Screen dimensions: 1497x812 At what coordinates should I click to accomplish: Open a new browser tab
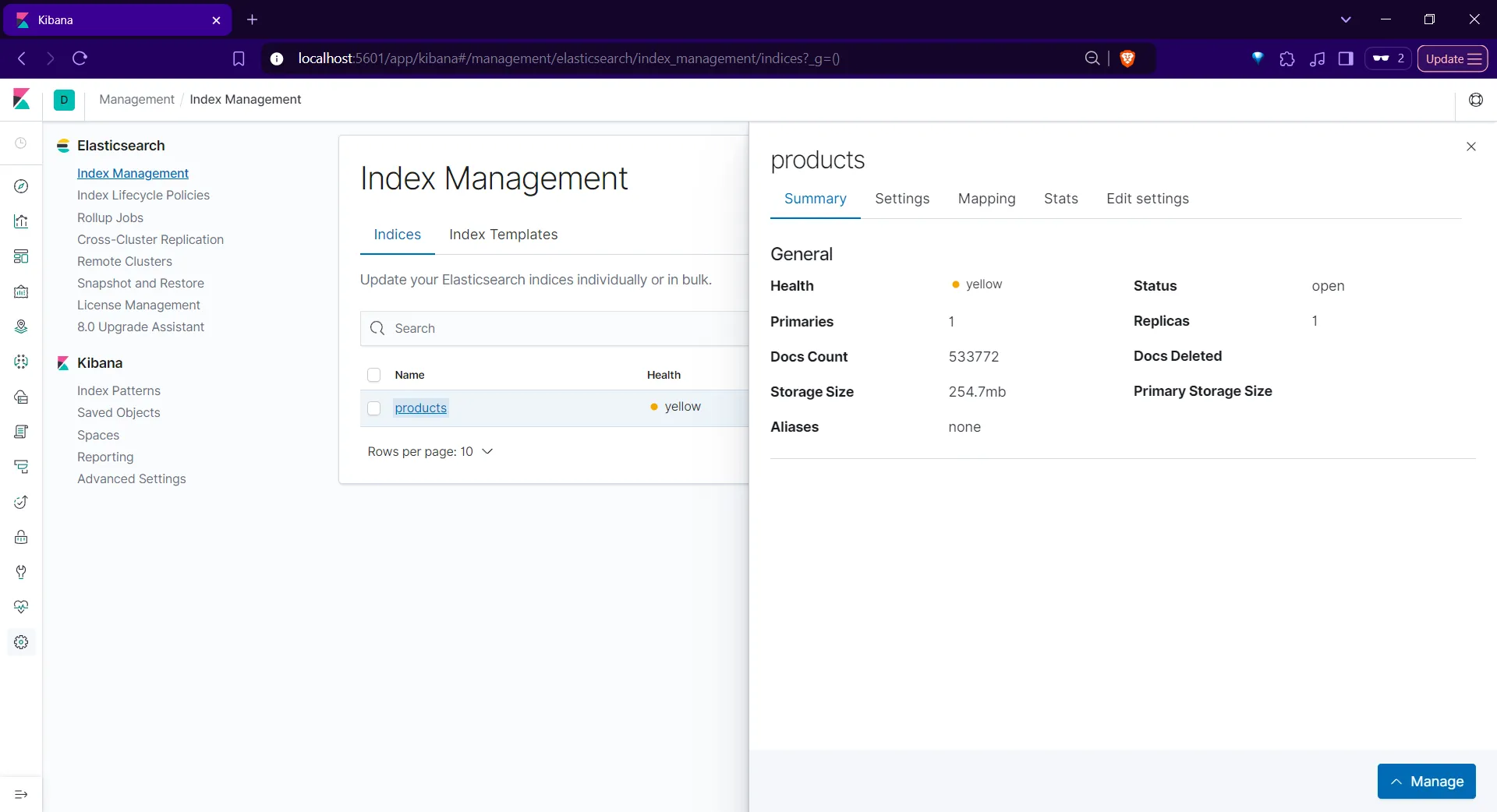click(252, 19)
